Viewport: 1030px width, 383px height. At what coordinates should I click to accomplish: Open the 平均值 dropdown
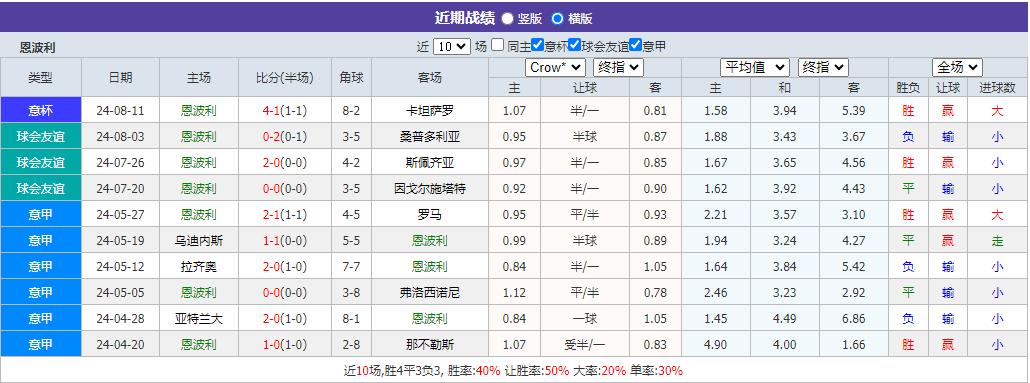[x=755, y=67]
